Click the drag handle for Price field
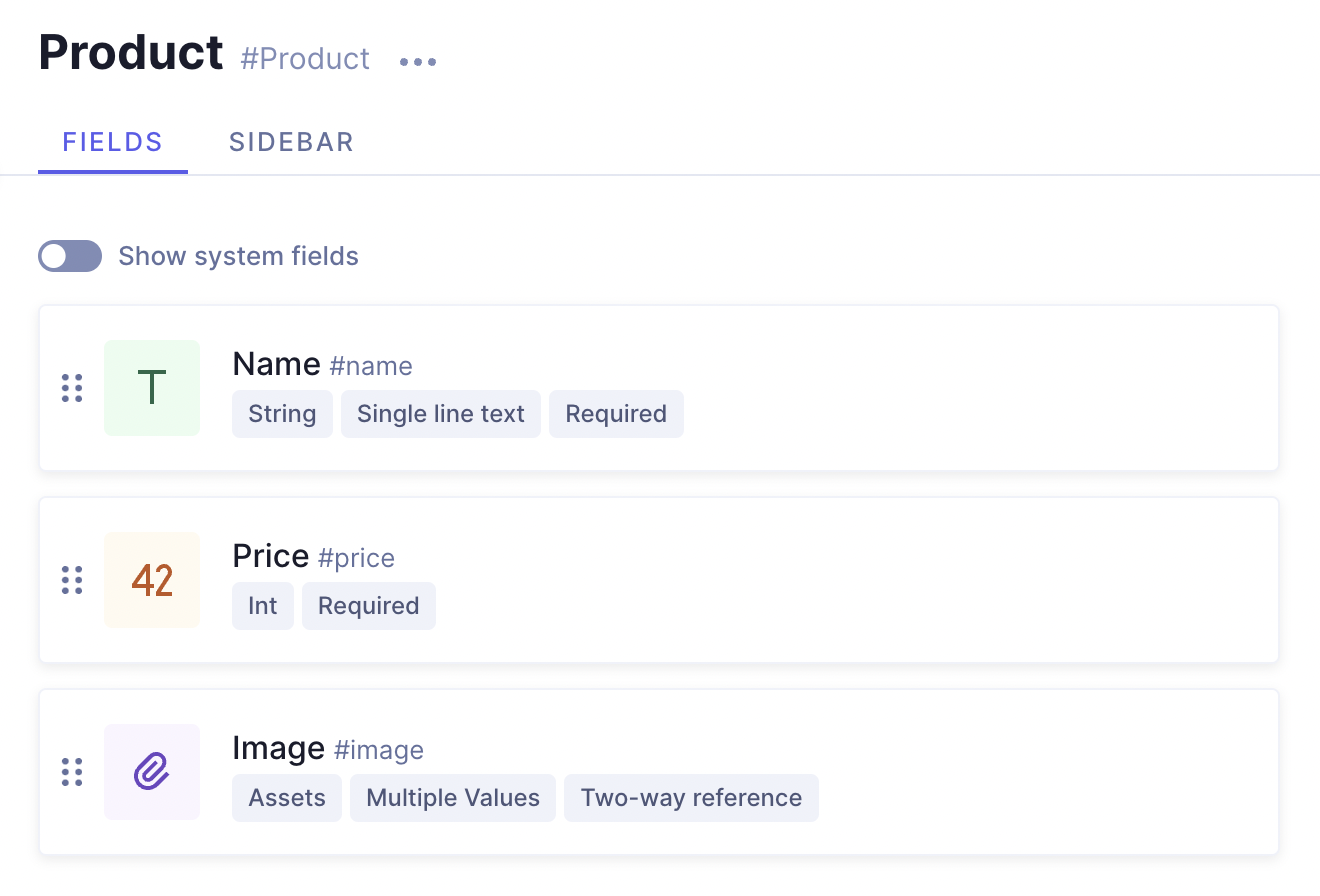Image resolution: width=1320 pixels, height=896 pixels. [x=72, y=580]
